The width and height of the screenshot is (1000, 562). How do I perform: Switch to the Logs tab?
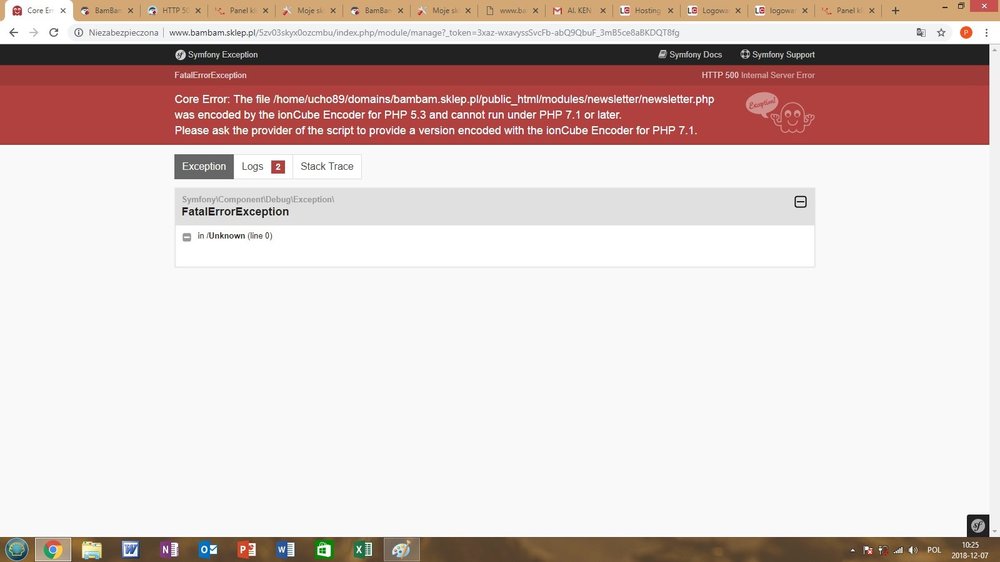[x=263, y=166]
